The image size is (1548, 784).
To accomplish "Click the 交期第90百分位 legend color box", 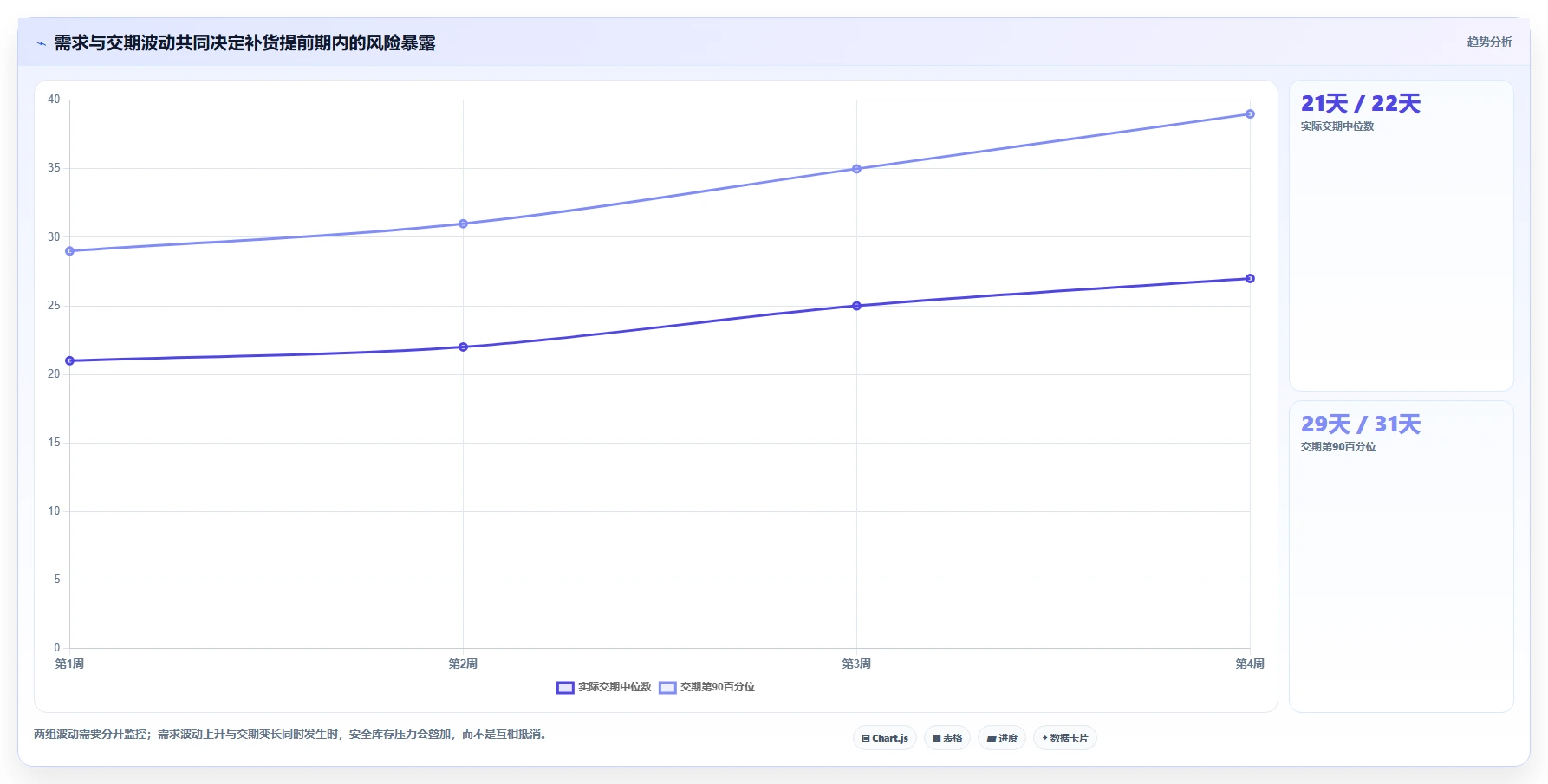I will 667,687.
